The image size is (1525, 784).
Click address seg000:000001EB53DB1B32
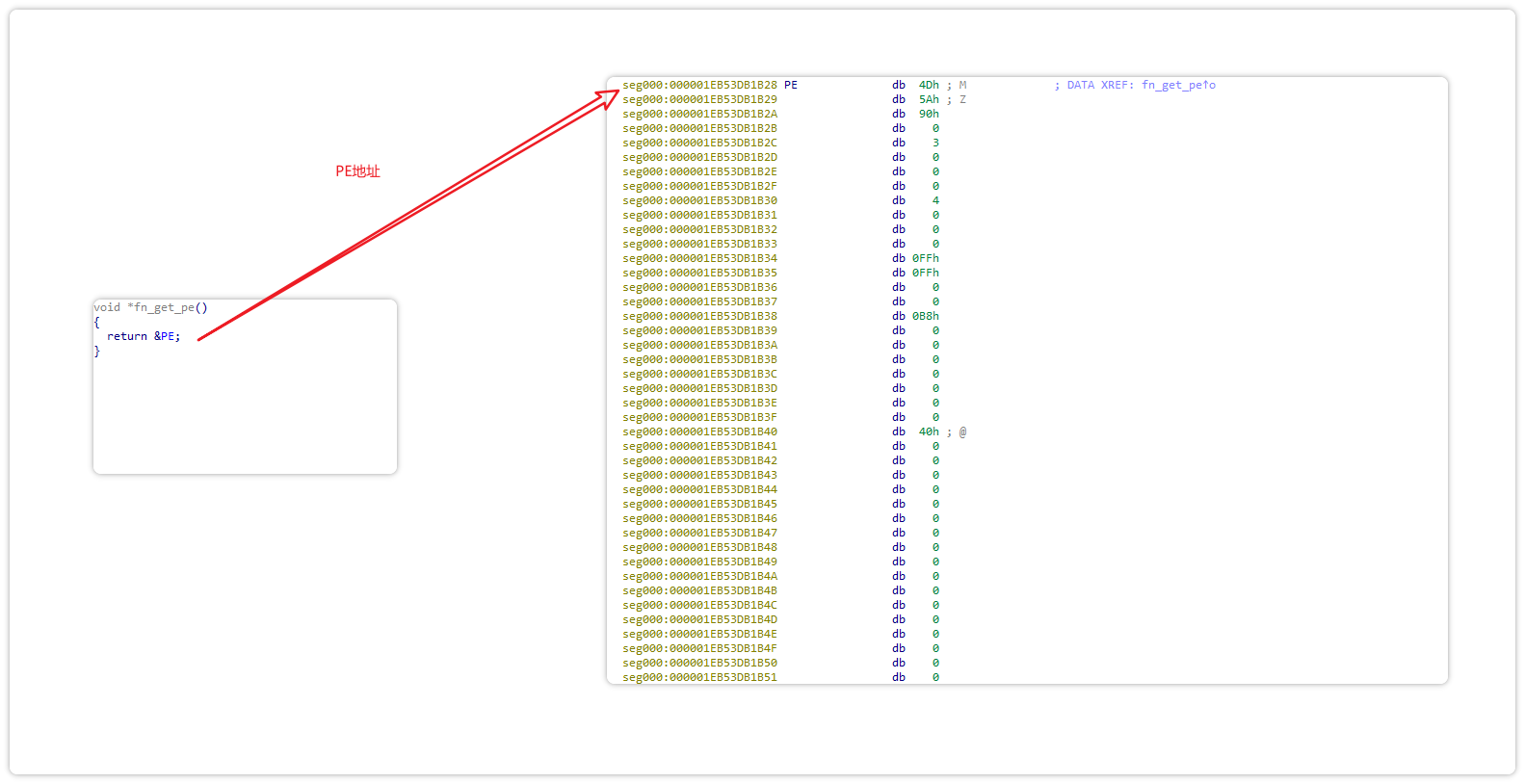699,229
